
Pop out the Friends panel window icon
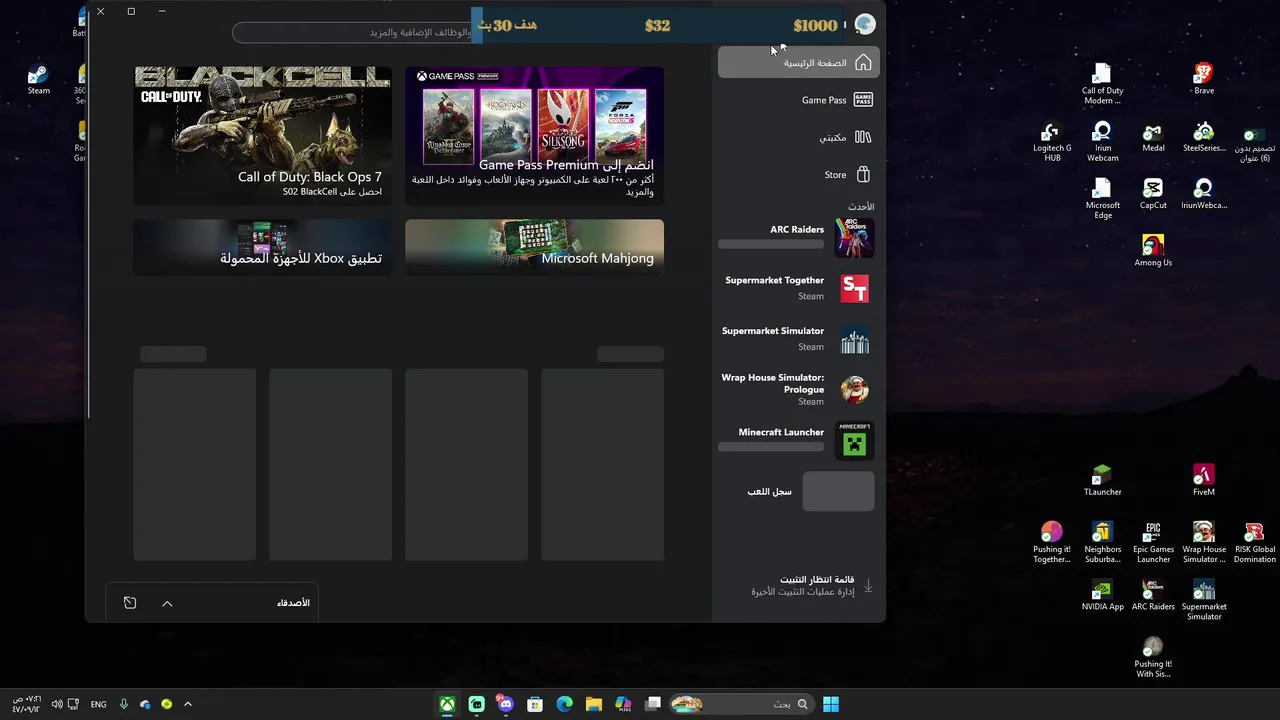pos(130,603)
